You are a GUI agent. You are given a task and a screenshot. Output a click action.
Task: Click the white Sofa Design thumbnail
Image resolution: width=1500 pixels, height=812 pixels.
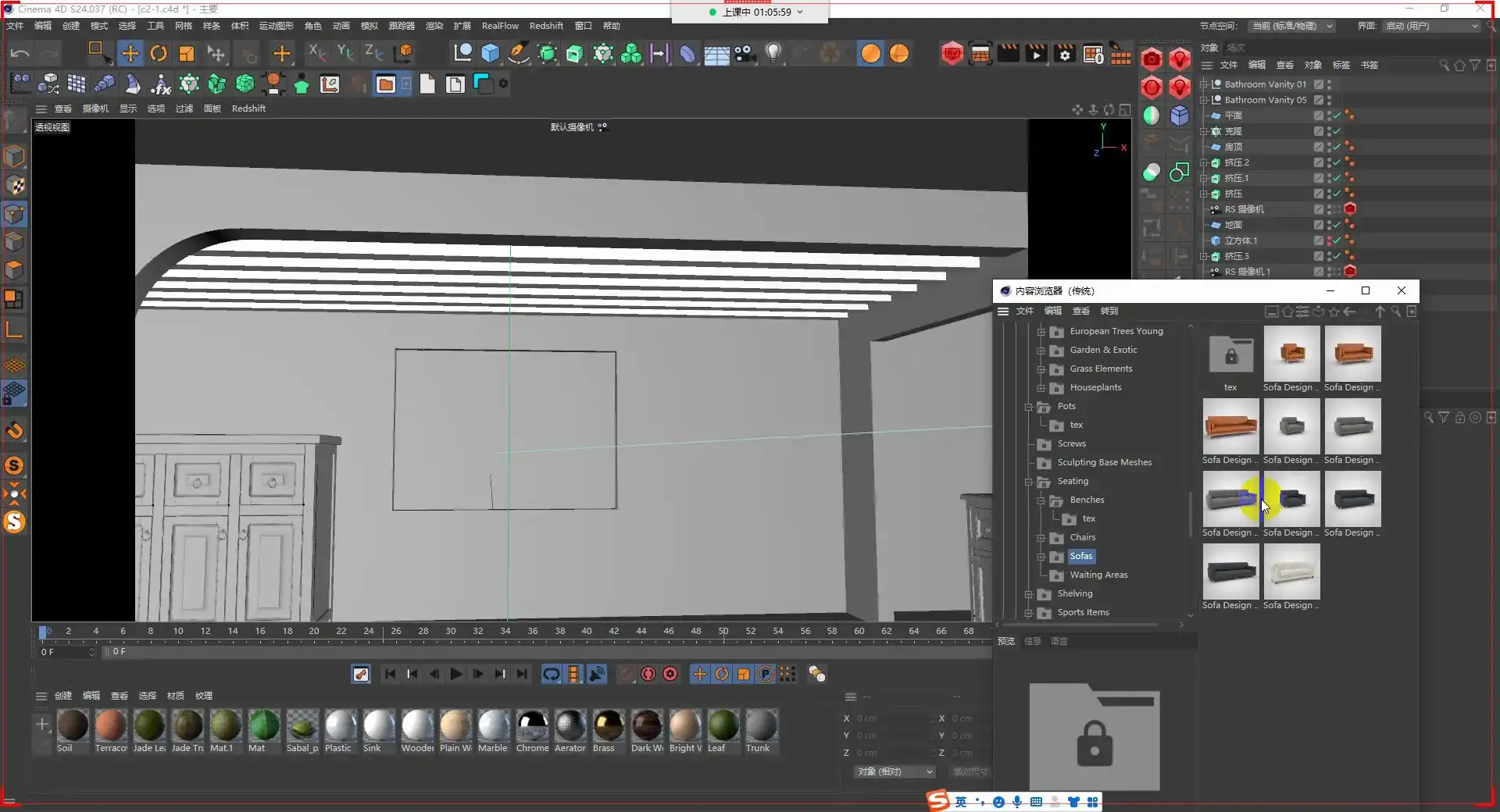point(1291,572)
